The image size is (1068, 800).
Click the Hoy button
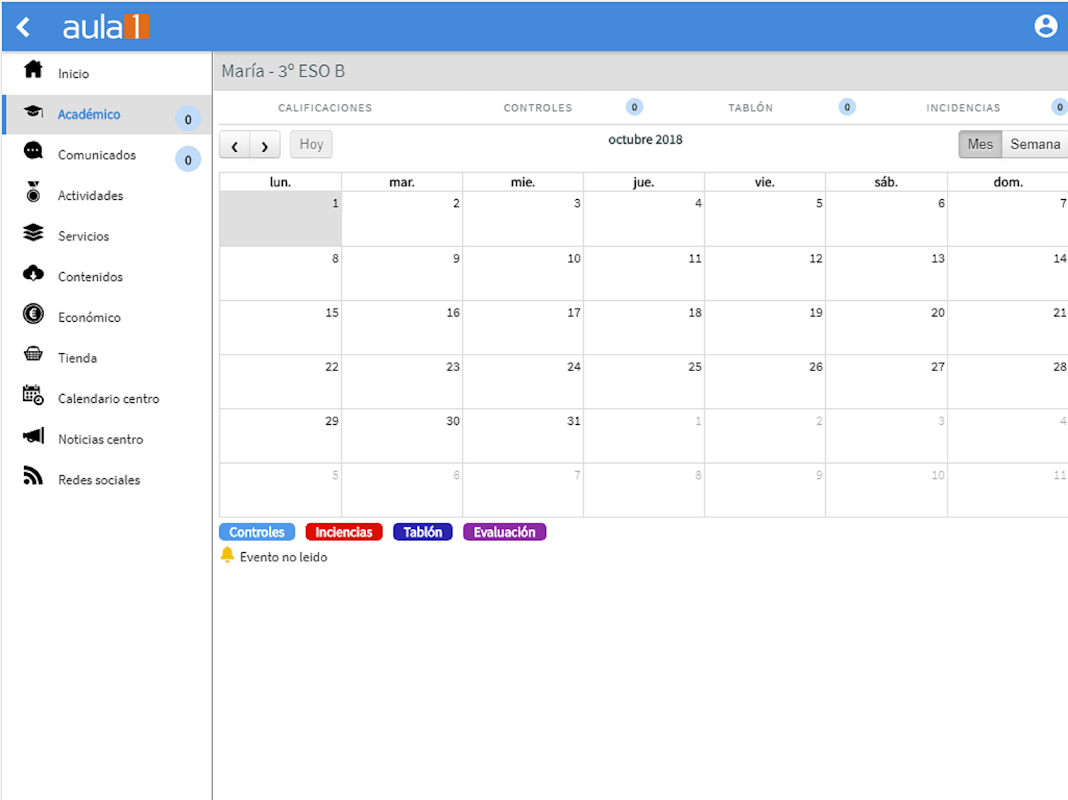[x=311, y=144]
